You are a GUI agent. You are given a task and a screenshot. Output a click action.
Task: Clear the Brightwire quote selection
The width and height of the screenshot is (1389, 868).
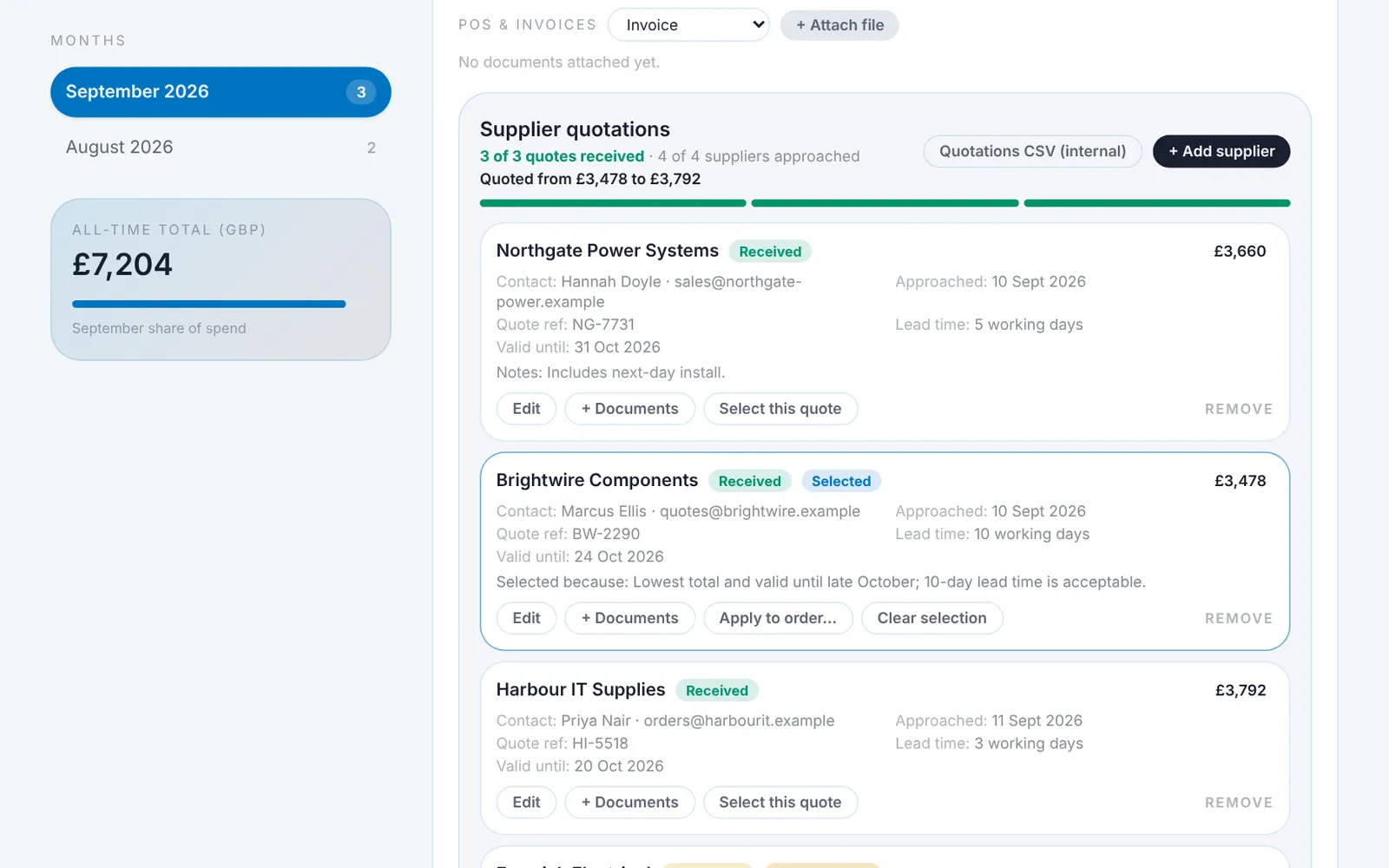click(931, 618)
